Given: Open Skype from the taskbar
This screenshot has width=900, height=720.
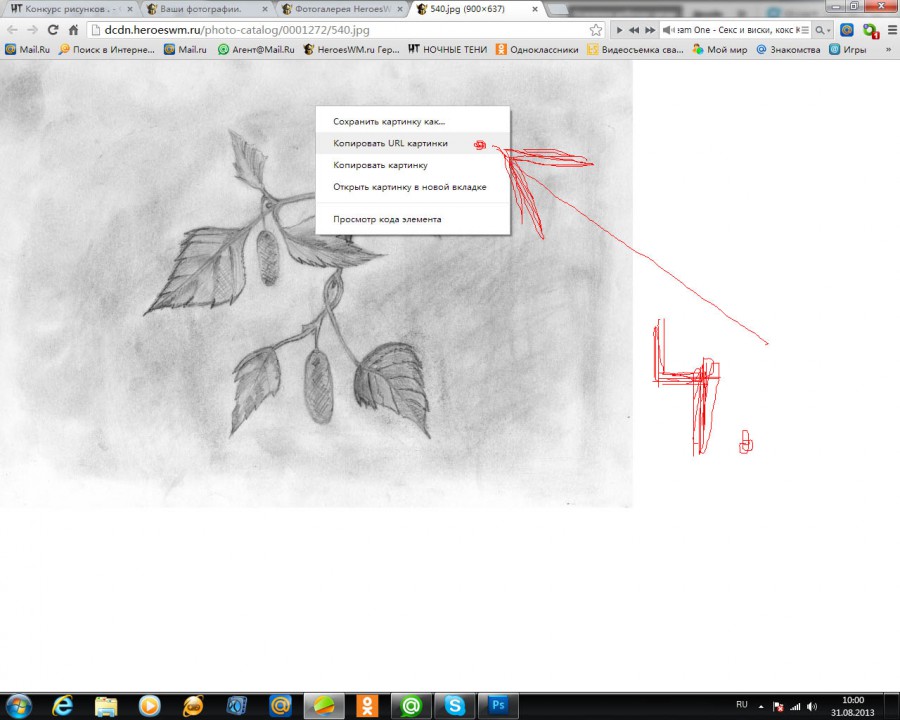Looking at the screenshot, I should pyautogui.click(x=455, y=705).
